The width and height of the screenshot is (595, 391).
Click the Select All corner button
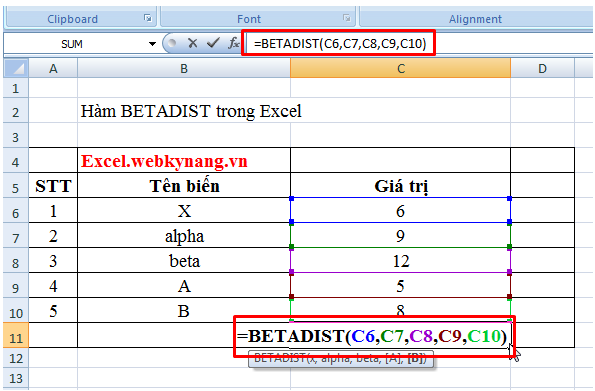pyautogui.click(x=16, y=68)
